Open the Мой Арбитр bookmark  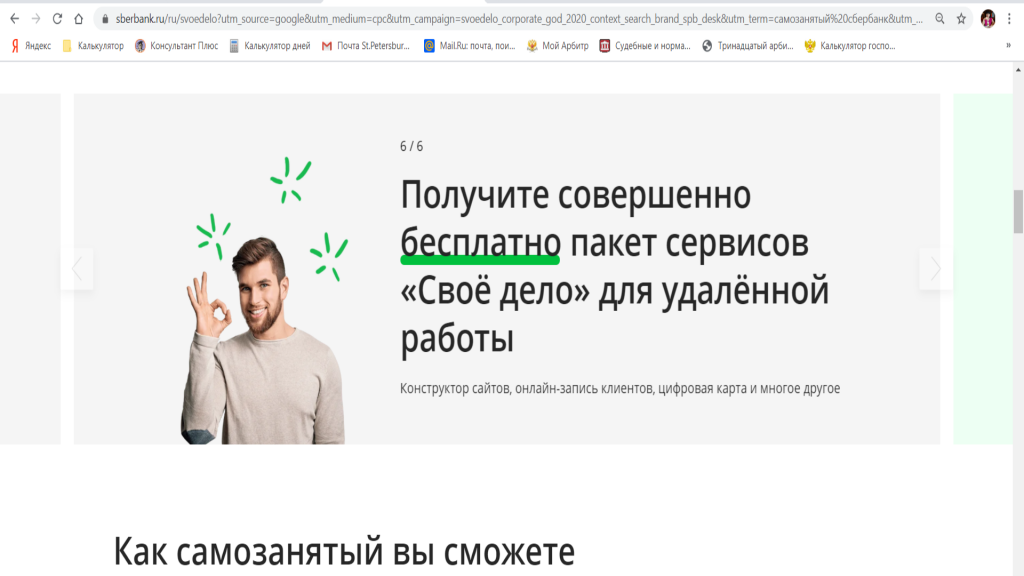(558, 45)
